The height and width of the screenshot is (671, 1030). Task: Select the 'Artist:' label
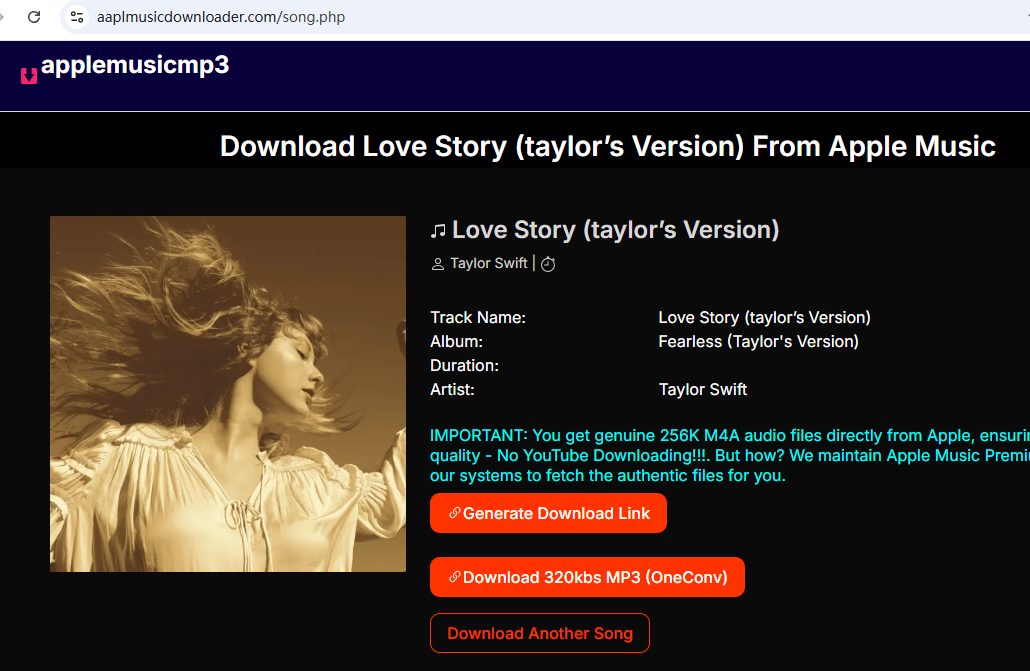(x=453, y=389)
